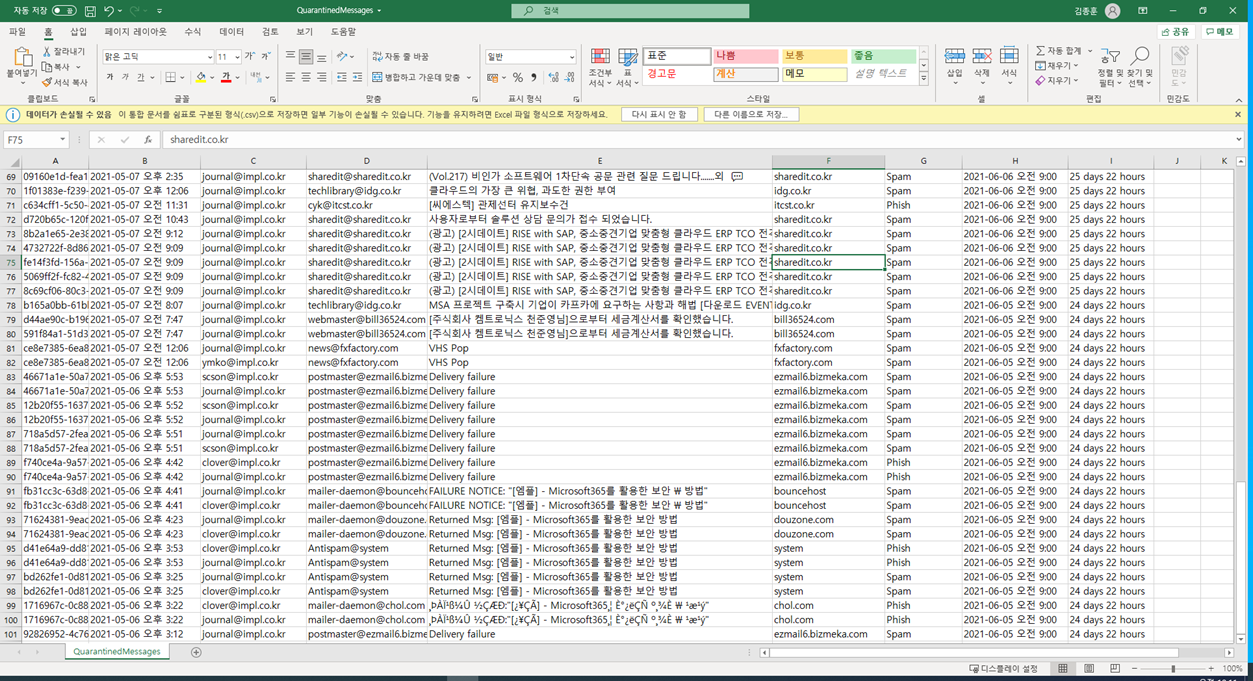
Task: Click the 메모 comments button
Action: [1220, 32]
